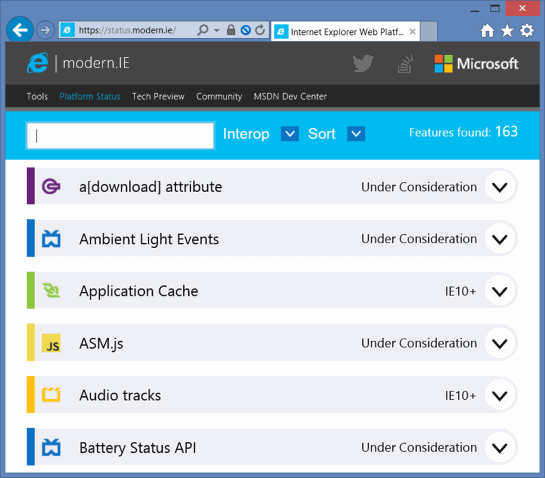
Task: Click the lock security icon in address bar
Action: point(231,30)
